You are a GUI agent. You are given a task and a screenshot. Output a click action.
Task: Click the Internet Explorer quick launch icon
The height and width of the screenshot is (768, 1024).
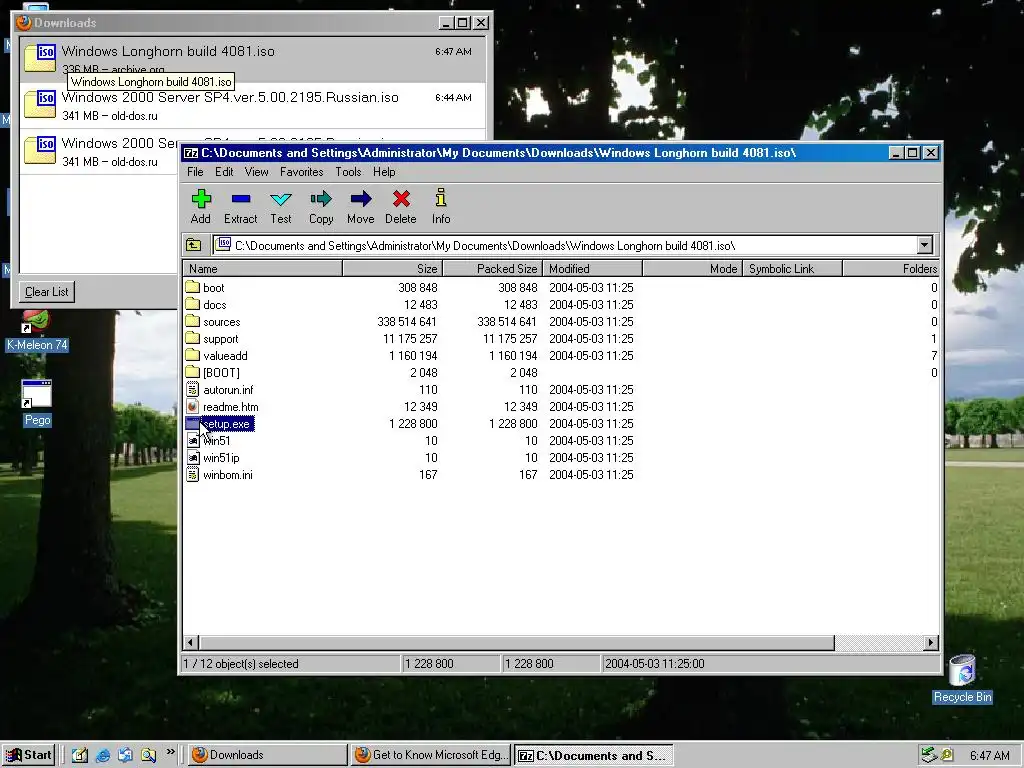pyautogui.click(x=103, y=756)
